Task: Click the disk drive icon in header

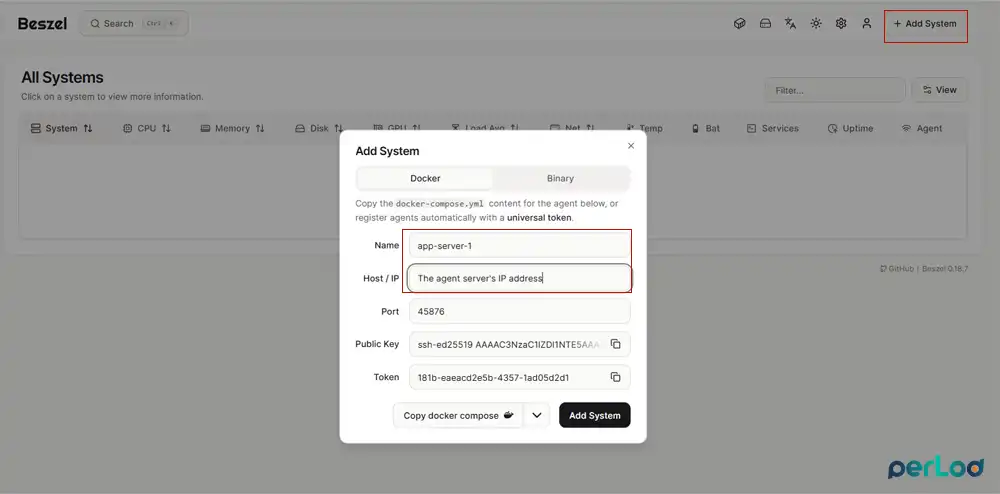Action: click(765, 24)
